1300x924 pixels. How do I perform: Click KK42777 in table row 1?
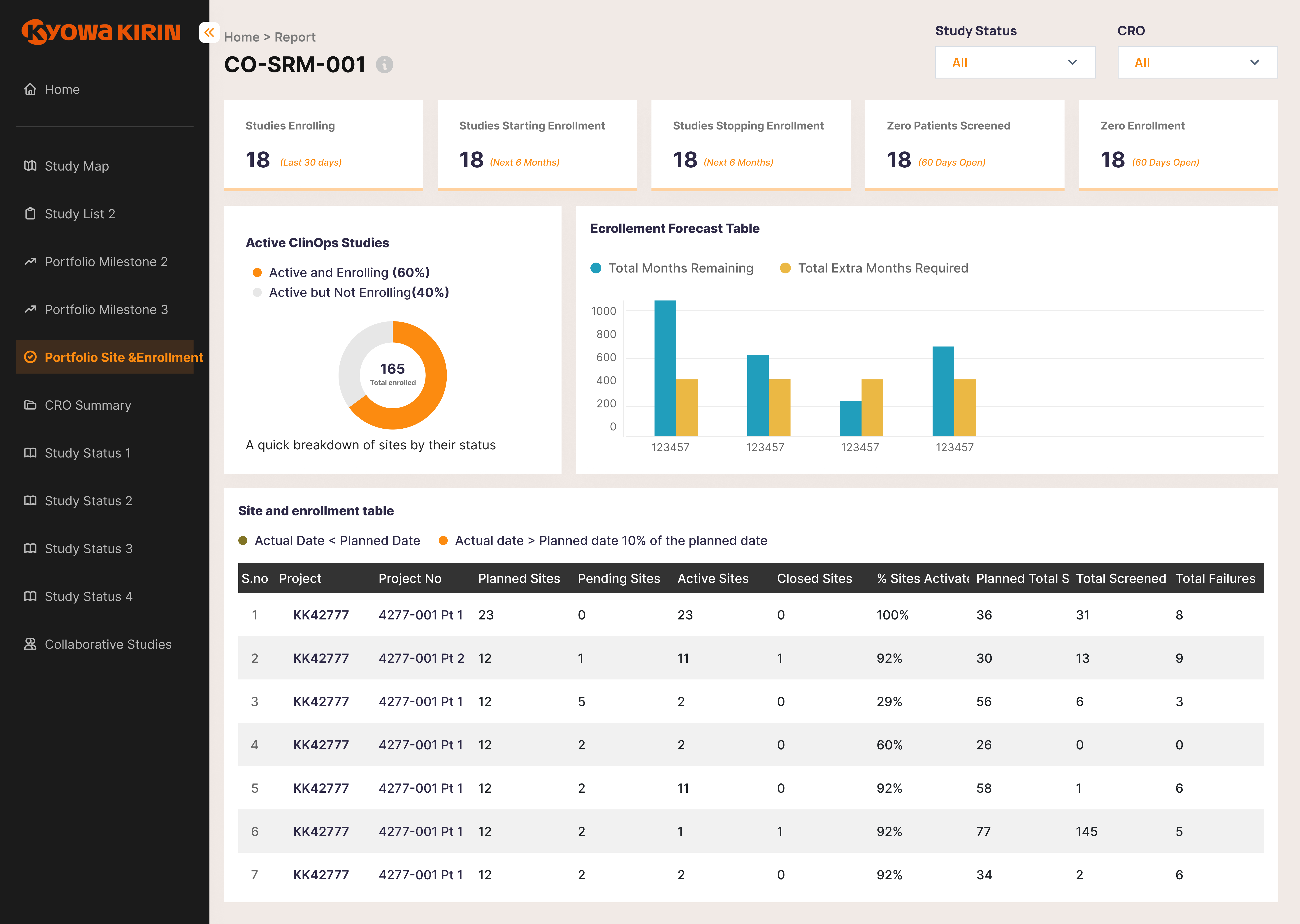[x=321, y=615]
